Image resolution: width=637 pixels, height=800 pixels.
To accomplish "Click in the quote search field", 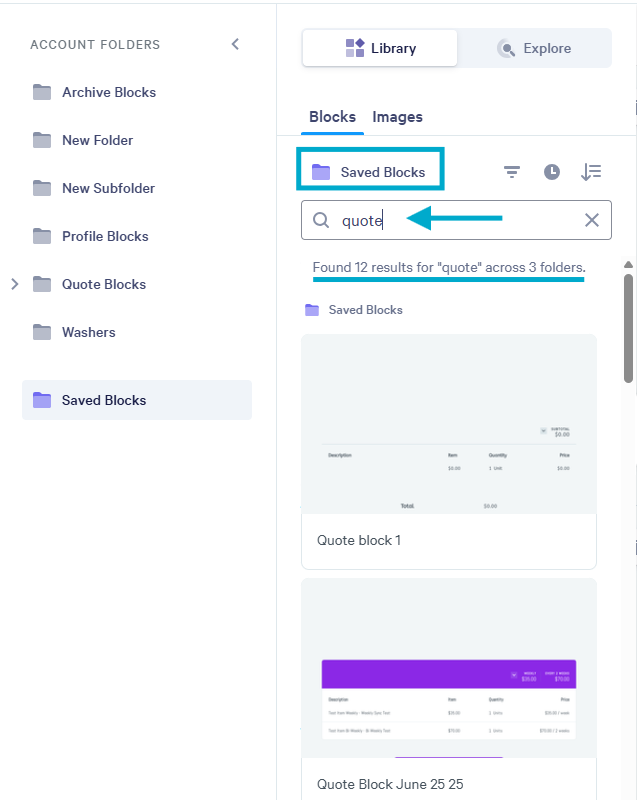I will click(x=456, y=220).
